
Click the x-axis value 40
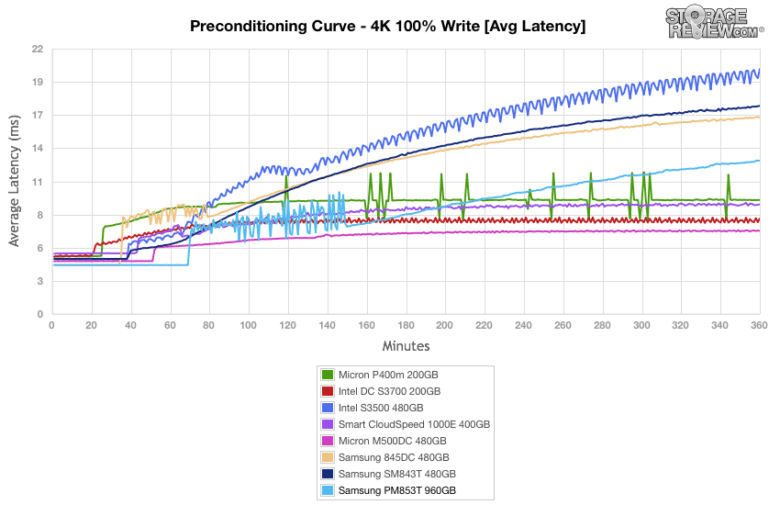pyautogui.click(x=130, y=325)
